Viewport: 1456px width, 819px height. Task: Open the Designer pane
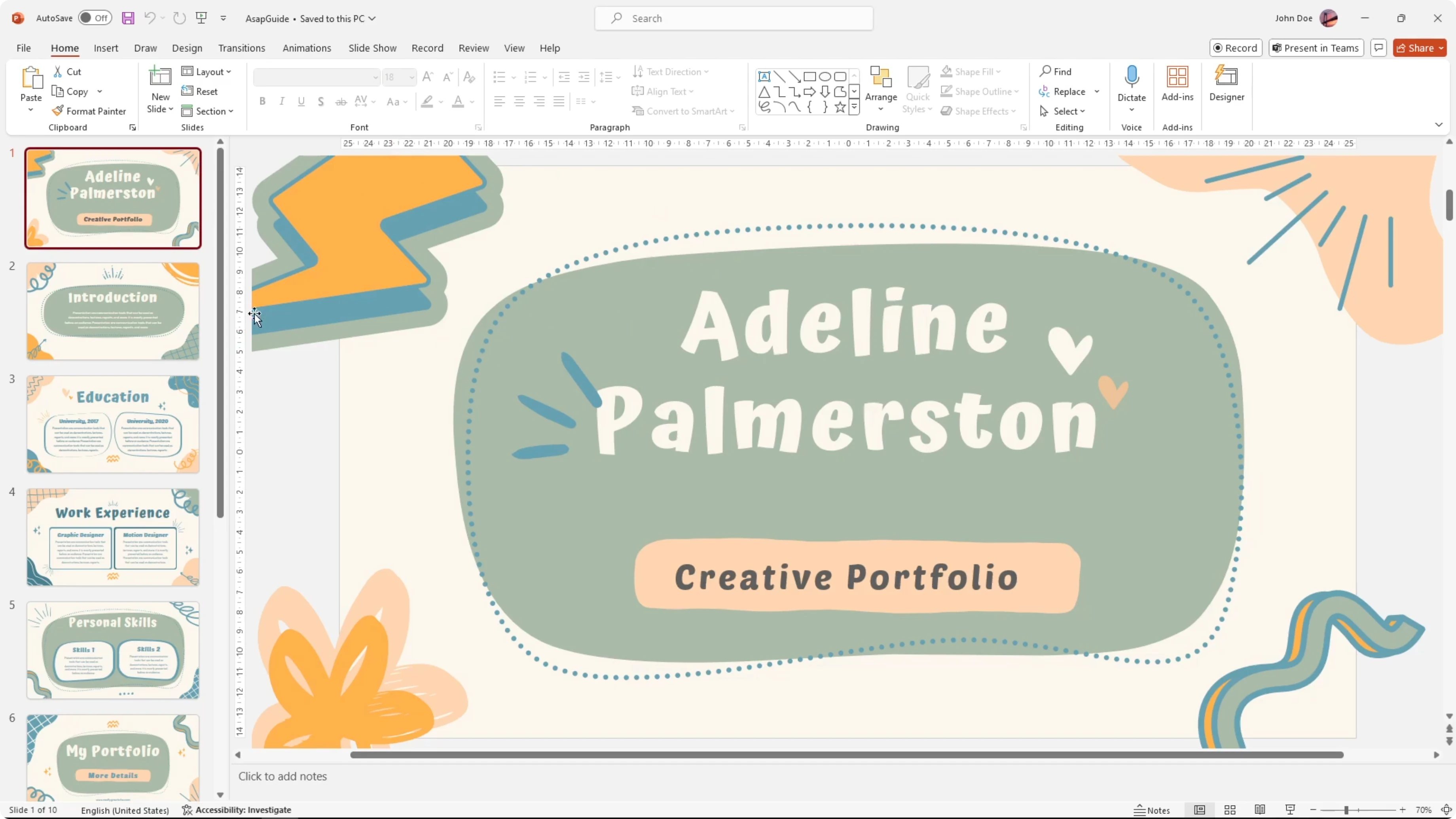pos(1227,83)
